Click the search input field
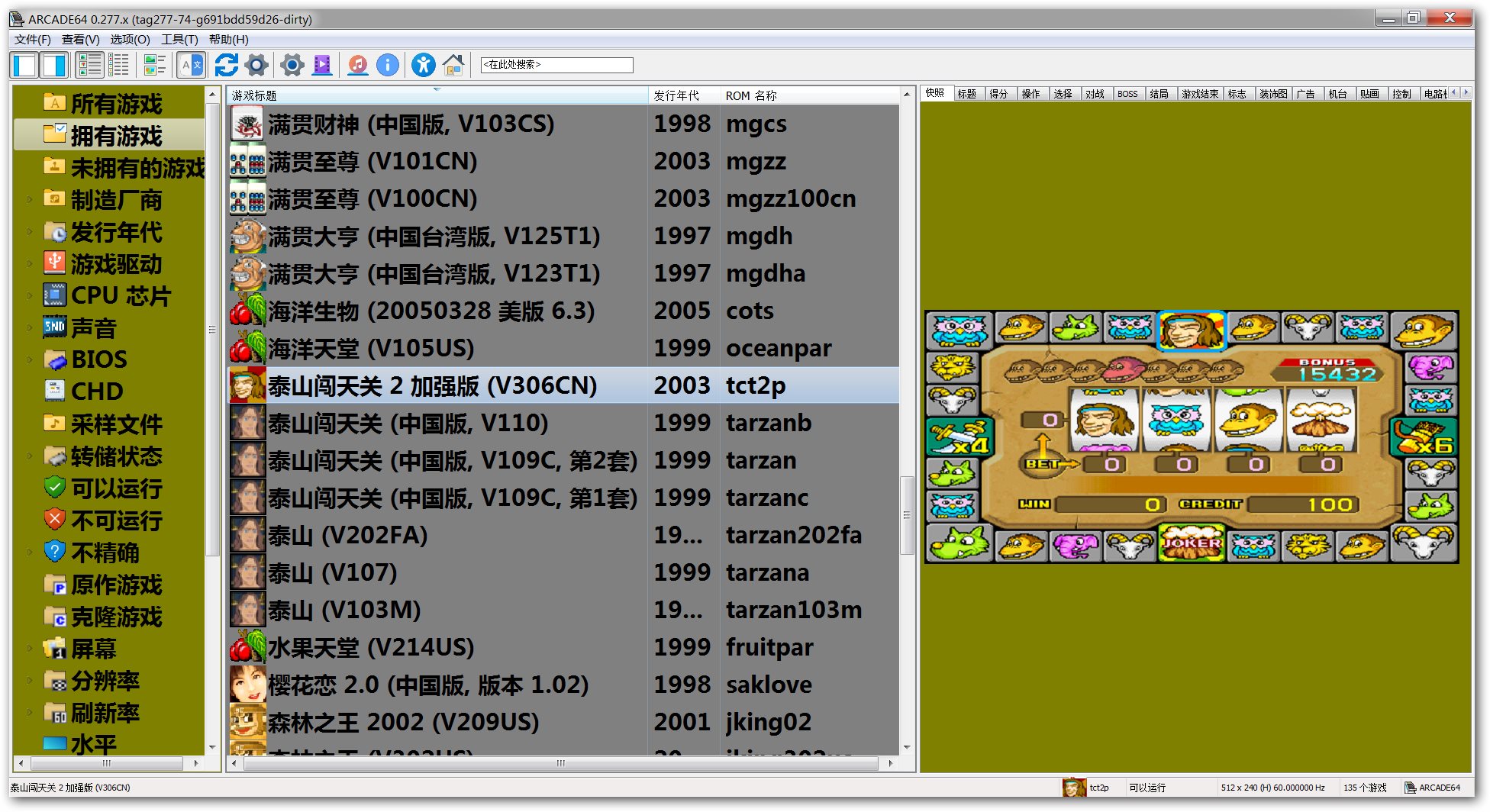The height and width of the screenshot is (812, 1490). (556, 66)
